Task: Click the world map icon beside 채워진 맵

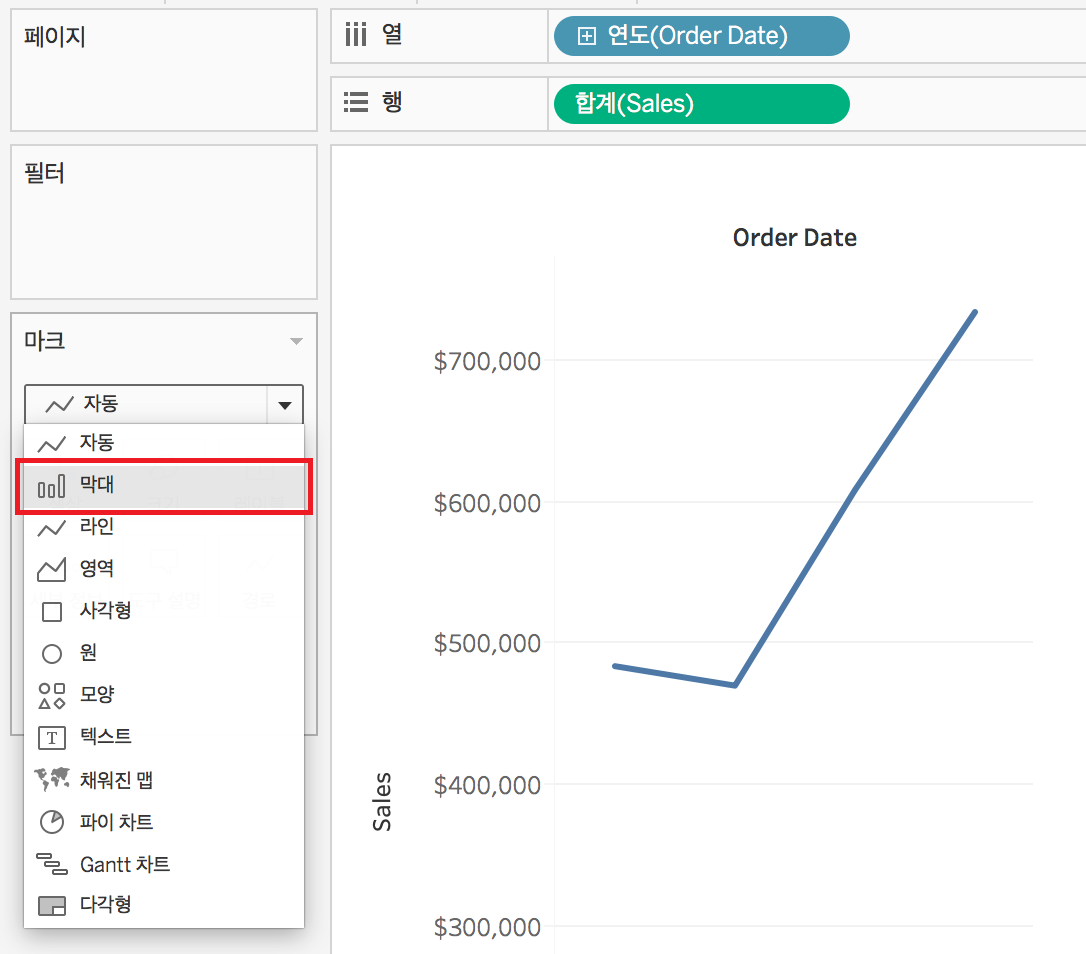Action: click(52, 779)
